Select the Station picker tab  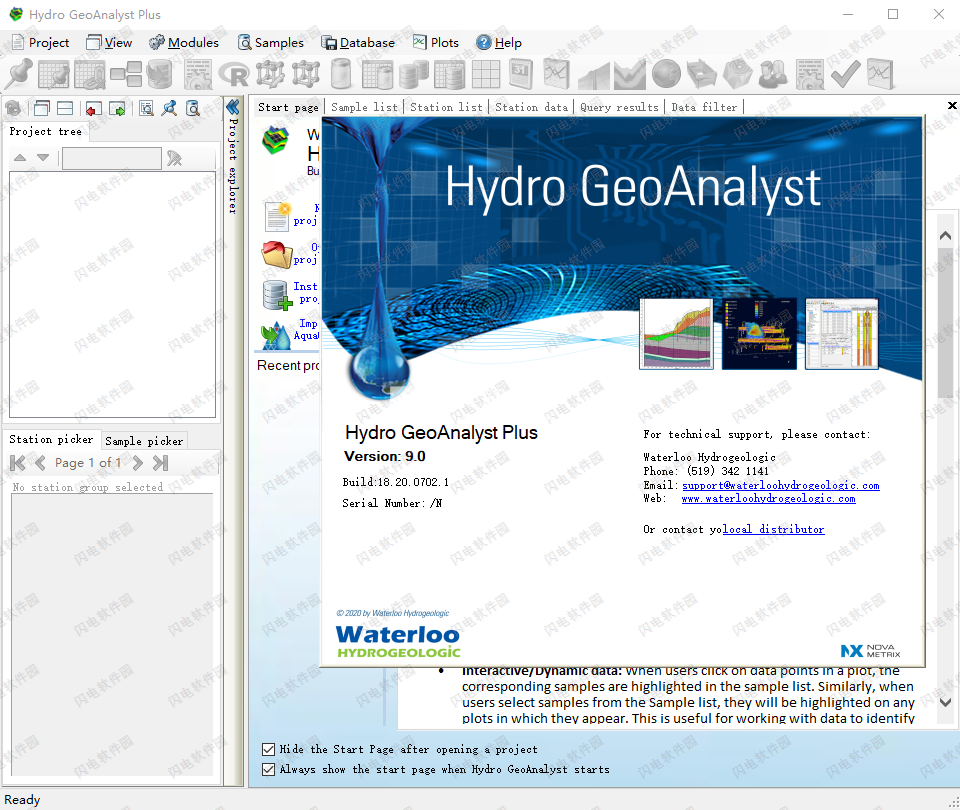pyautogui.click(x=51, y=440)
